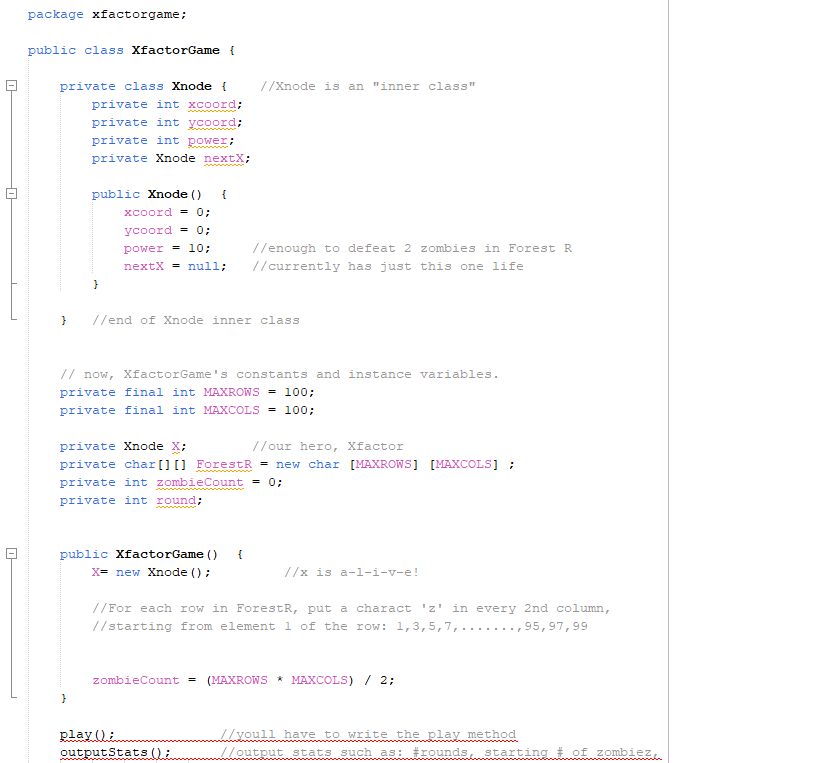Click the ycoord variable declaration
Image resolution: width=829 pixels, height=763 pixels.
[210, 122]
